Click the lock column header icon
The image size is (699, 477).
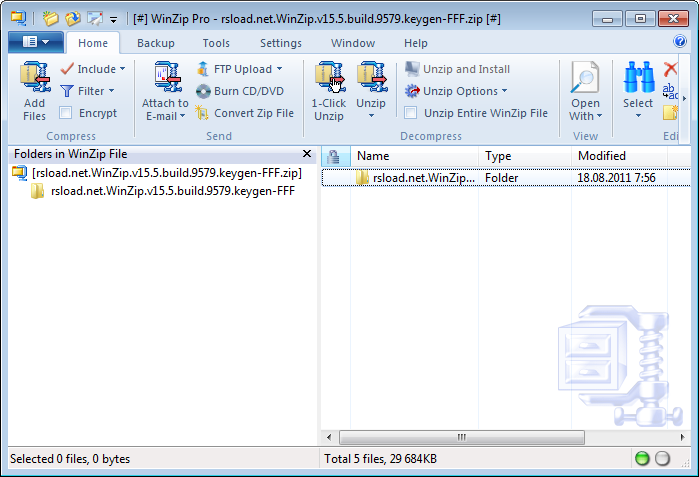pos(333,156)
